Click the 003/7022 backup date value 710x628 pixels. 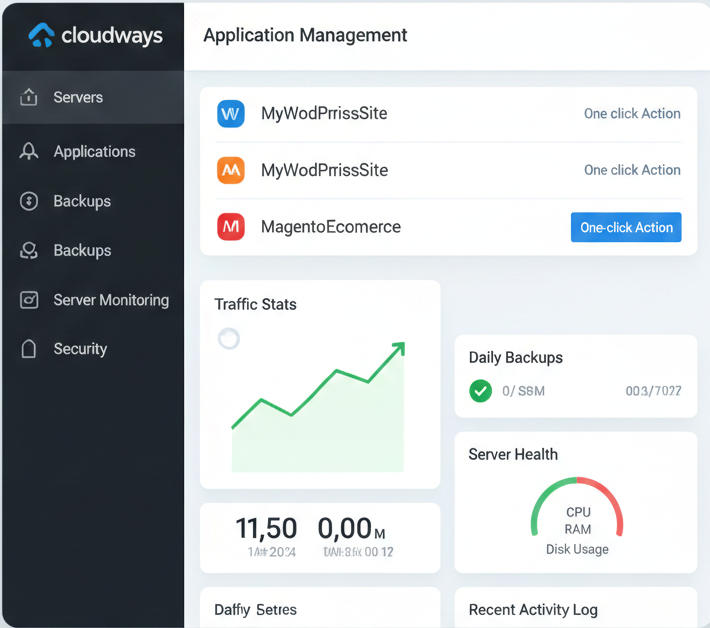coord(653,391)
